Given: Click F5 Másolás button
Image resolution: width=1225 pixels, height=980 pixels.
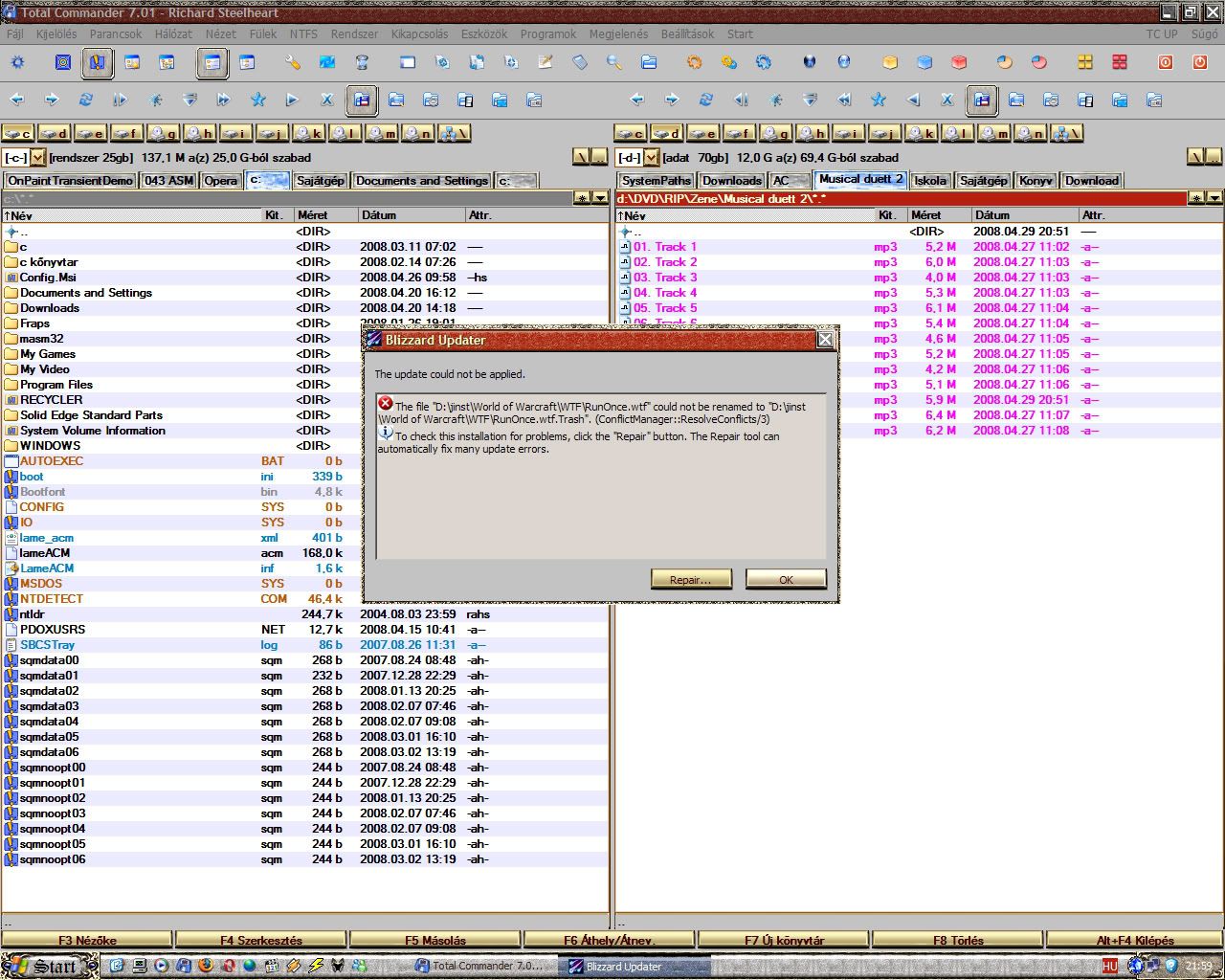Looking at the screenshot, I should pos(435,940).
